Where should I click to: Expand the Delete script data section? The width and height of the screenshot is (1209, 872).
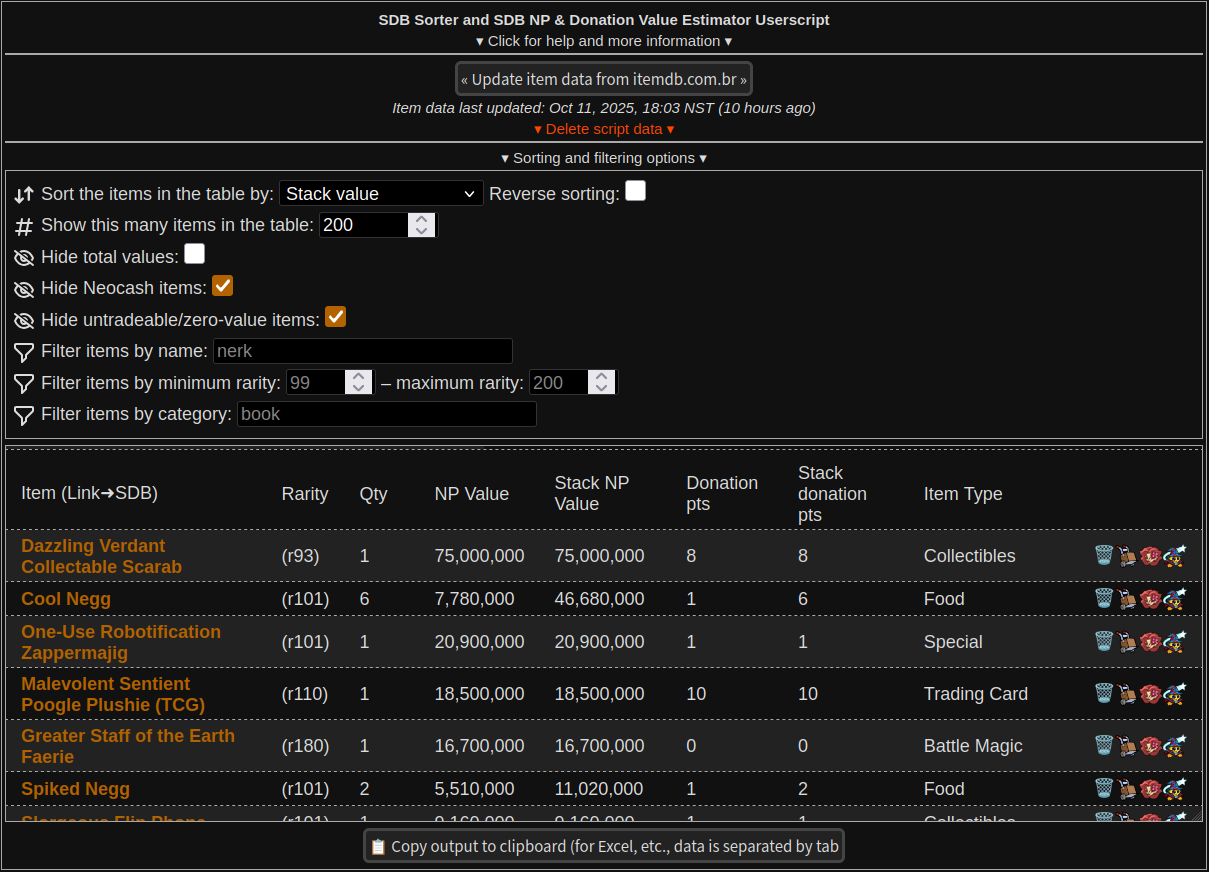point(604,129)
